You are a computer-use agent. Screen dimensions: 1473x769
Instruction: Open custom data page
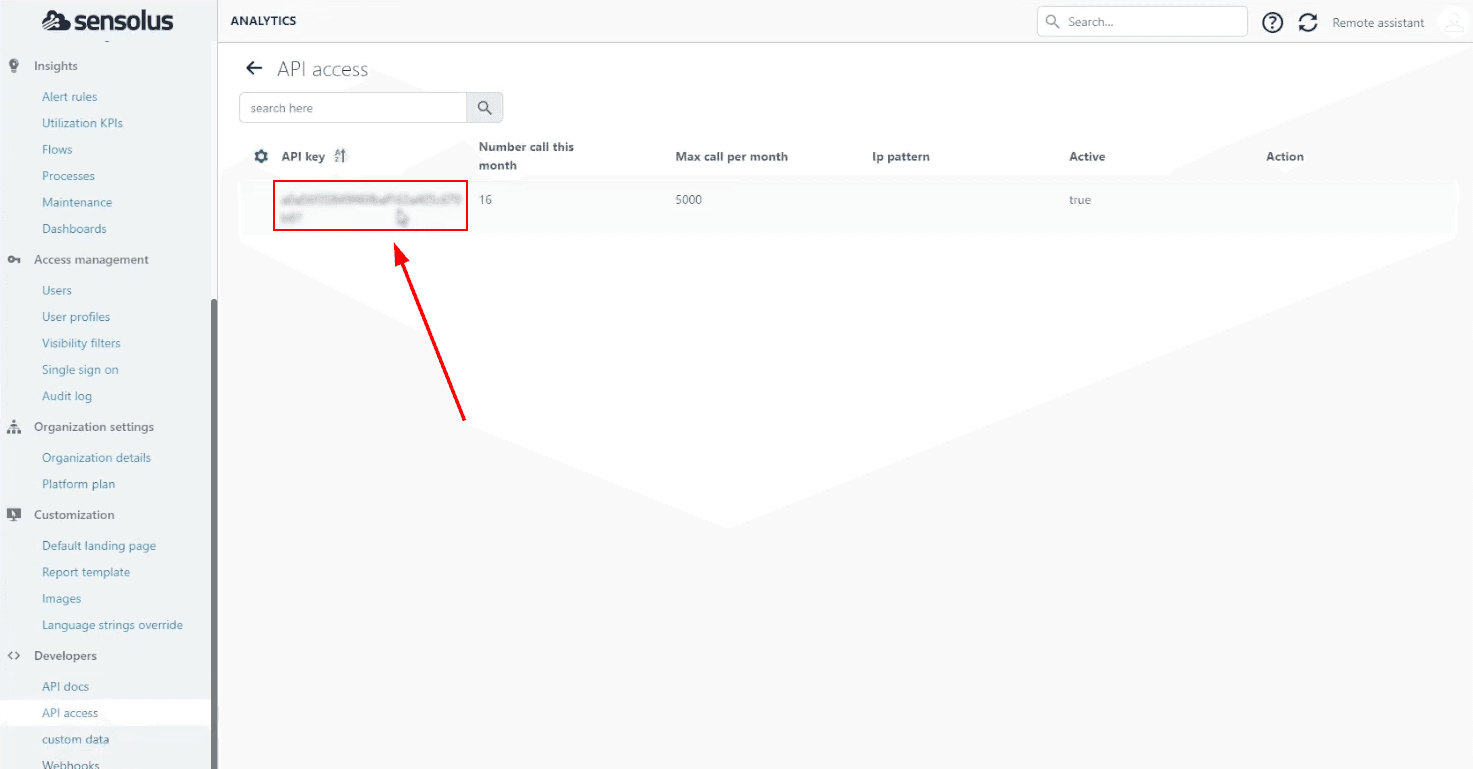[x=75, y=740]
